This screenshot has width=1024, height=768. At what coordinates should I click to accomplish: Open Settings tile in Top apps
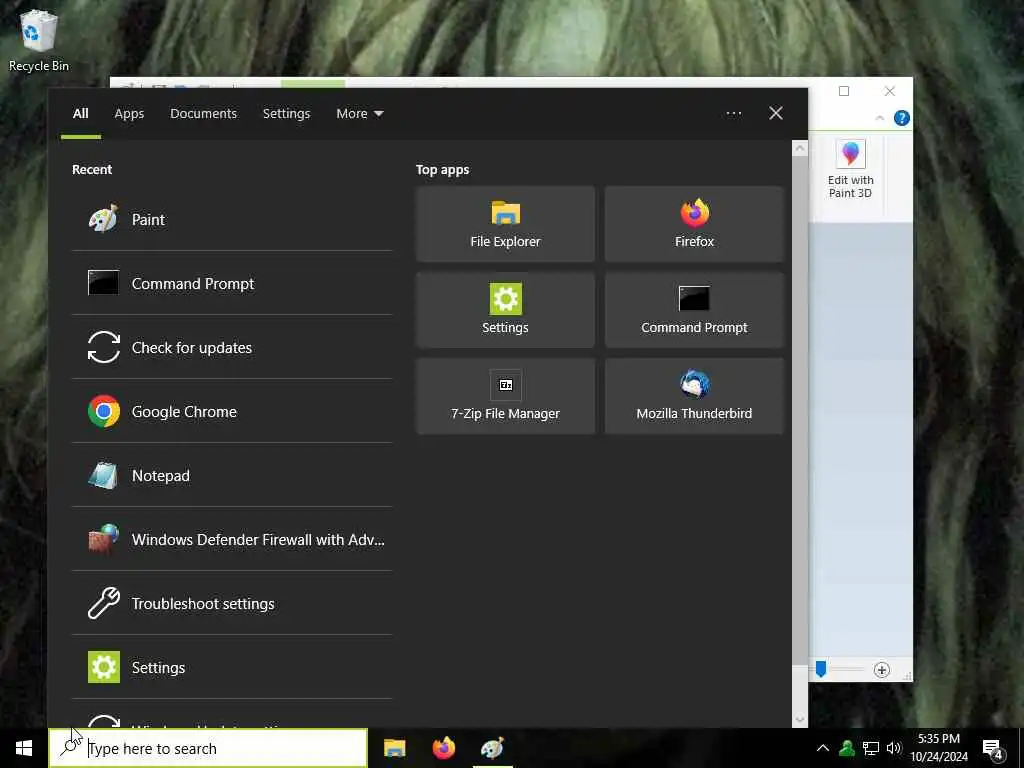[x=505, y=310]
